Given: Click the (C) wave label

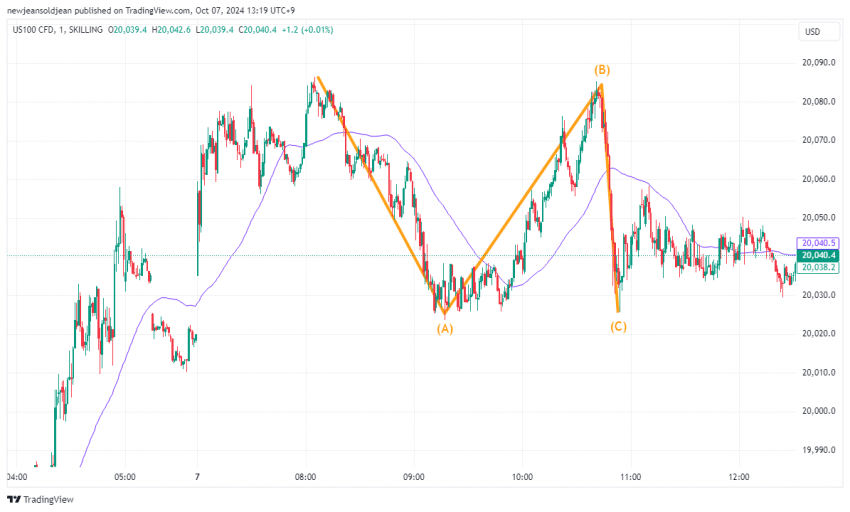Looking at the screenshot, I should 618,327.
